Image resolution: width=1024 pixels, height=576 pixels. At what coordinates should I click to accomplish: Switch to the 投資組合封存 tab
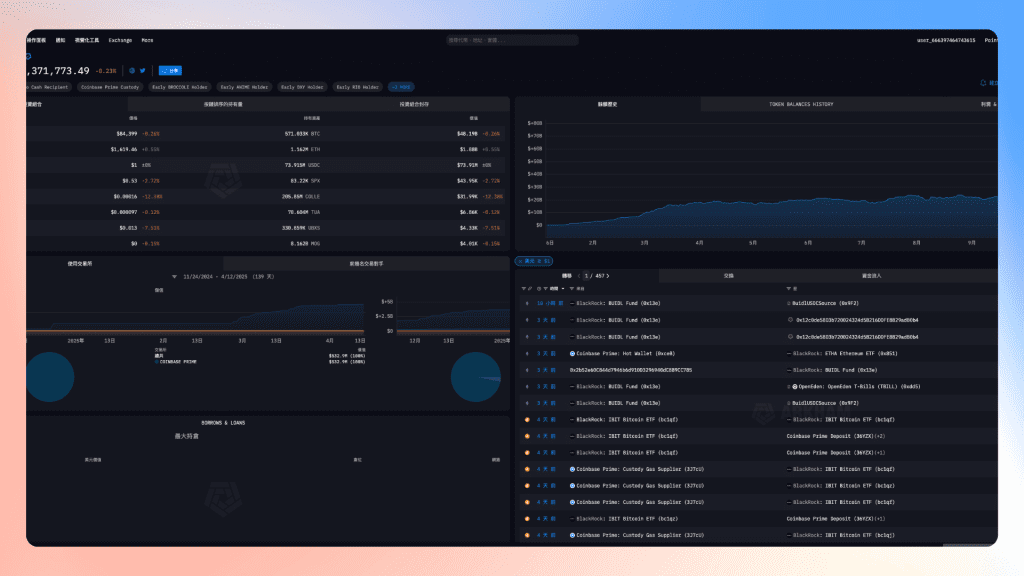click(x=414, y=104)
